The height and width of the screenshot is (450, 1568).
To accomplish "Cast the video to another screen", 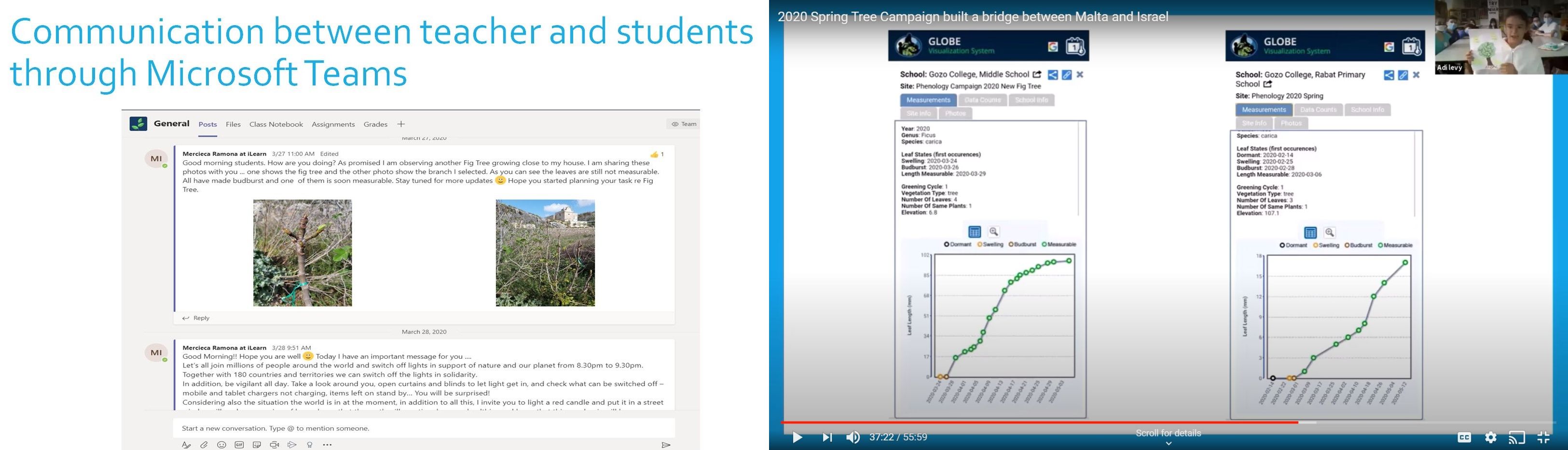I will coord(1516,437).
